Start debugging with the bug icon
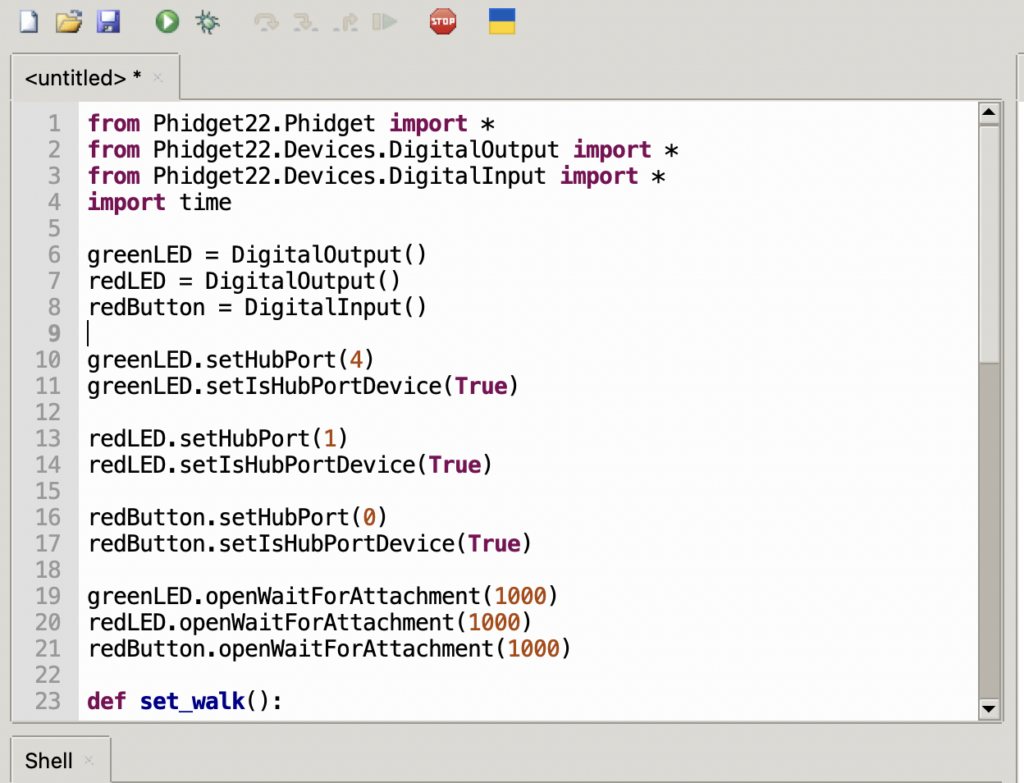 point(207,22)
